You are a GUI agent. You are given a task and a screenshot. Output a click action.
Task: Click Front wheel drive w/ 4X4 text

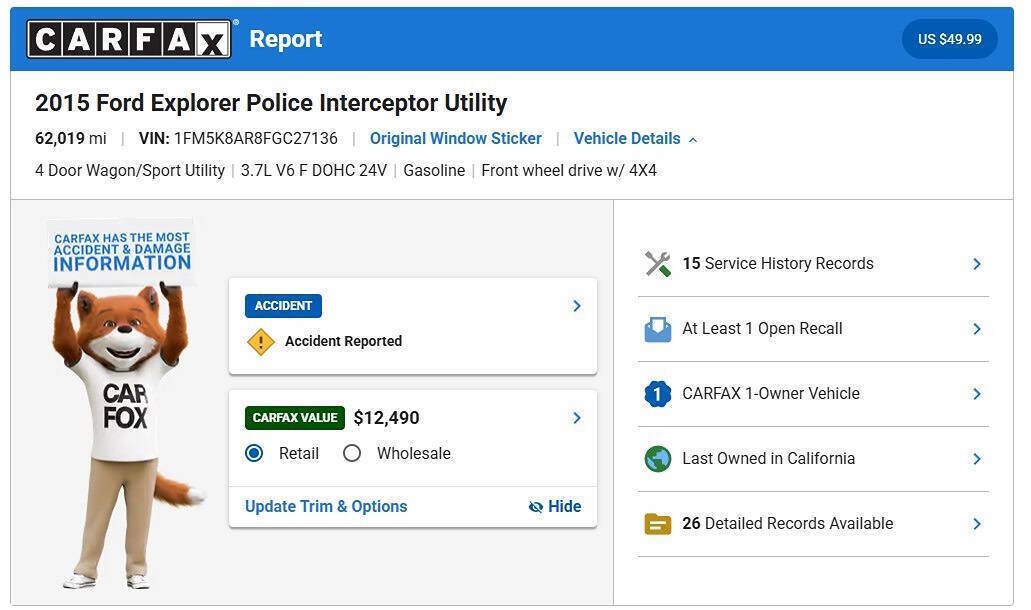569,171
